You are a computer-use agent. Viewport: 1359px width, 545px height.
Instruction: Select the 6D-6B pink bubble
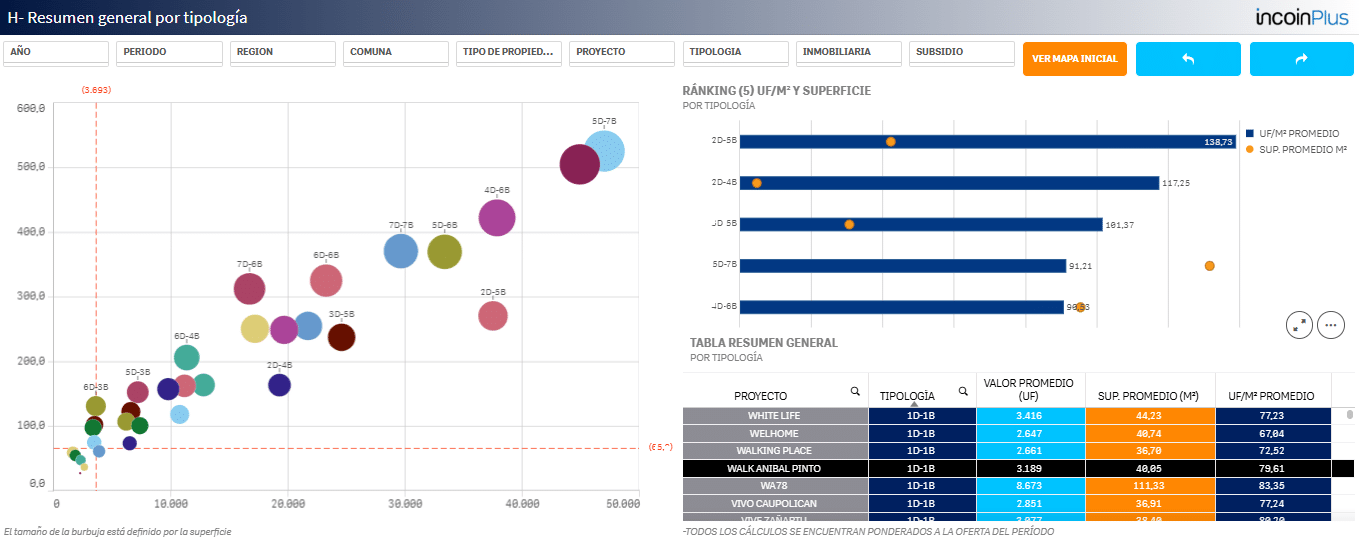click(x=326, y=281)
